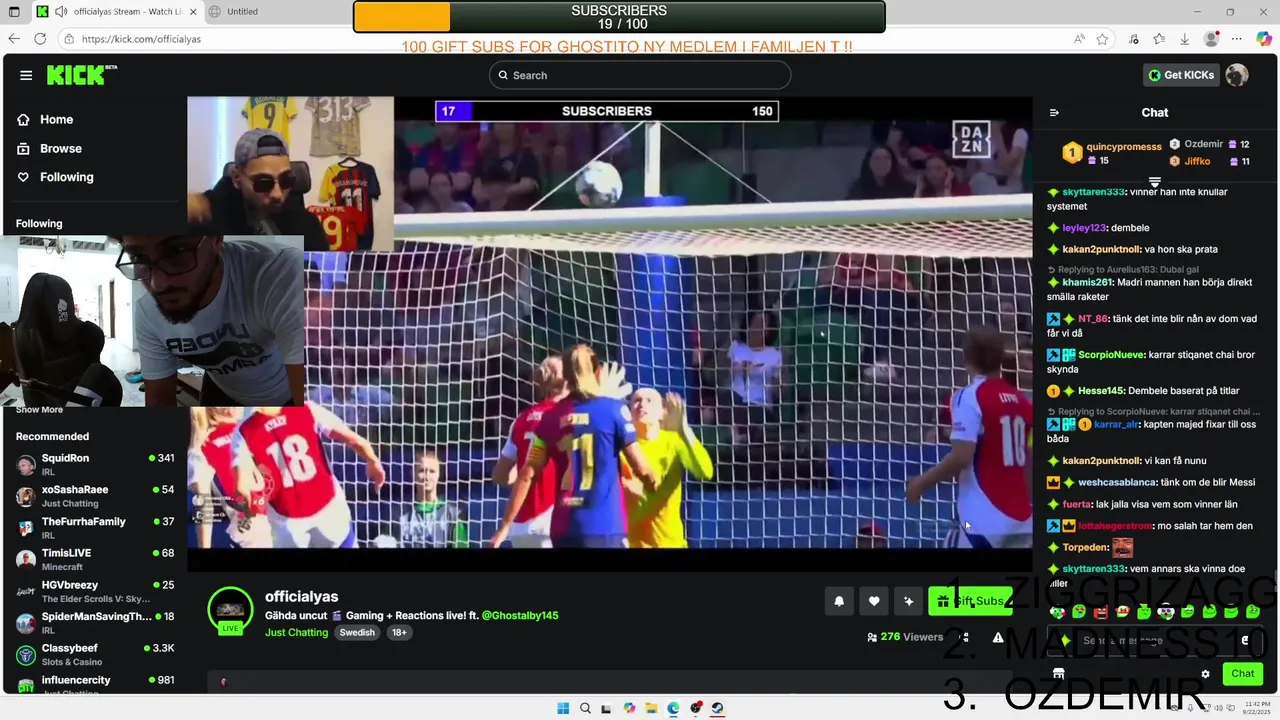Screen dimensions: 1280x720
Task: Click the officialyas channel avatar
Action: (x=230, y=610)
